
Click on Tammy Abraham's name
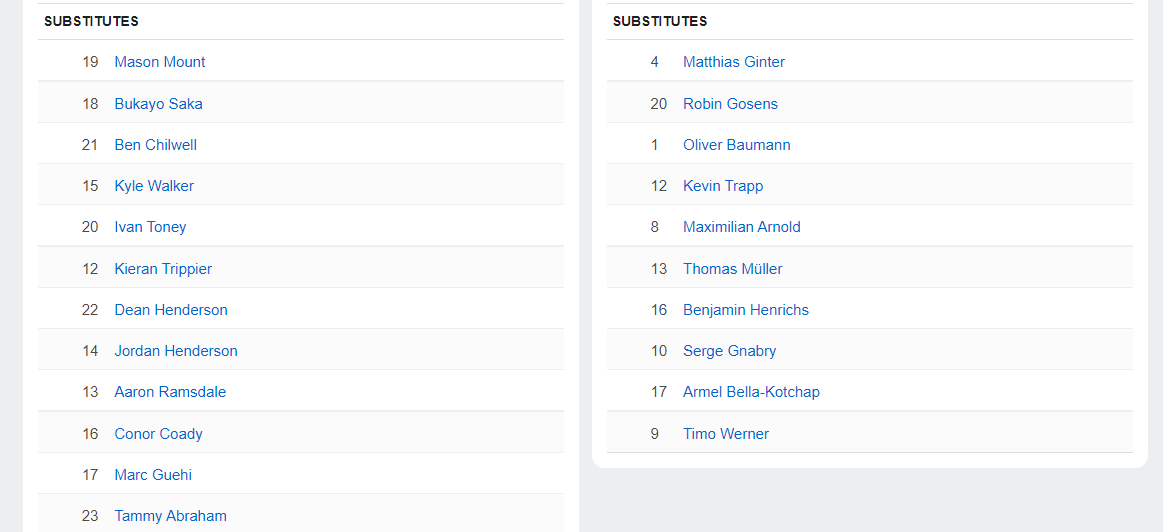pos(170,516)
